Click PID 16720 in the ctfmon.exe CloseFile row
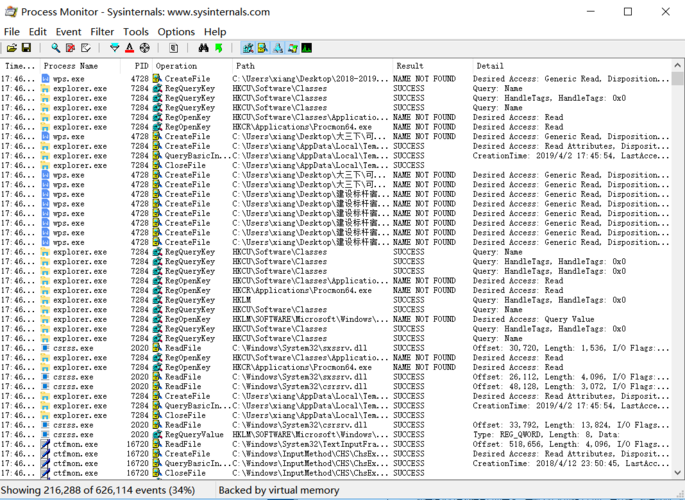Screen dimensions: 685x500 [x=138, y=473]
